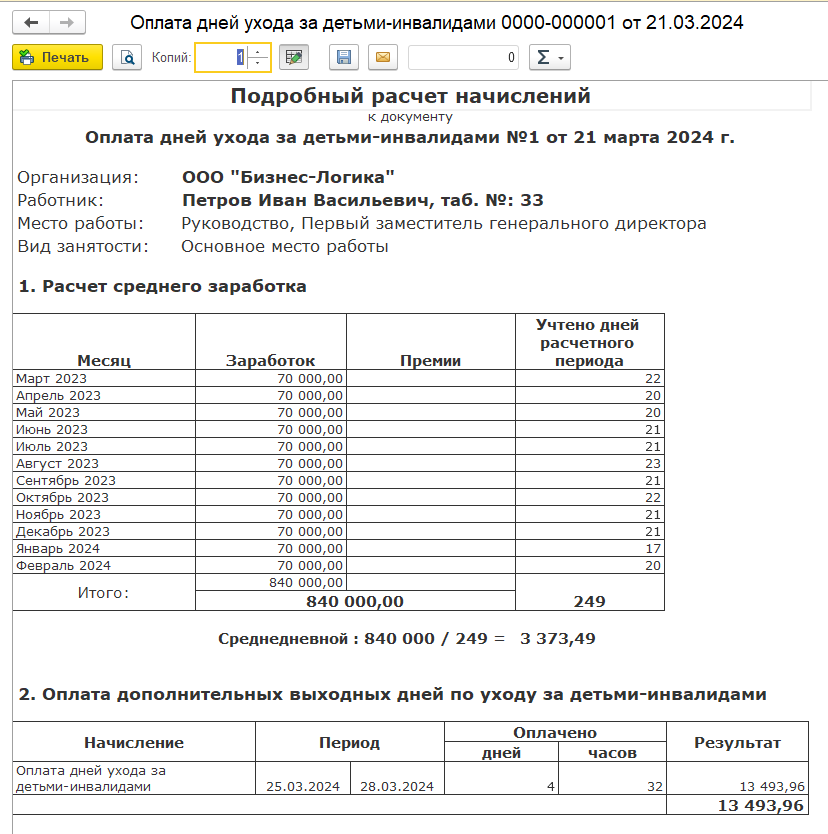Click the Учтено дней расчетного периода header

[x=590, y=343]
